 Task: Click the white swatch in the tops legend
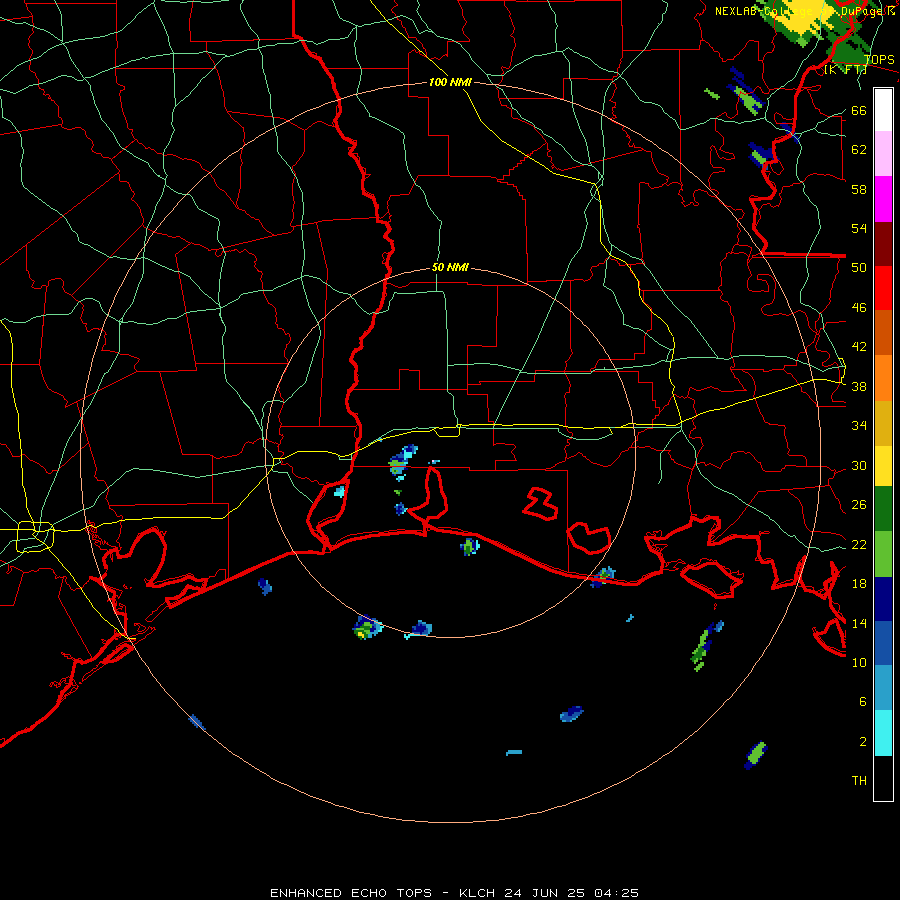pyautogui.click(x=883, y=110)
